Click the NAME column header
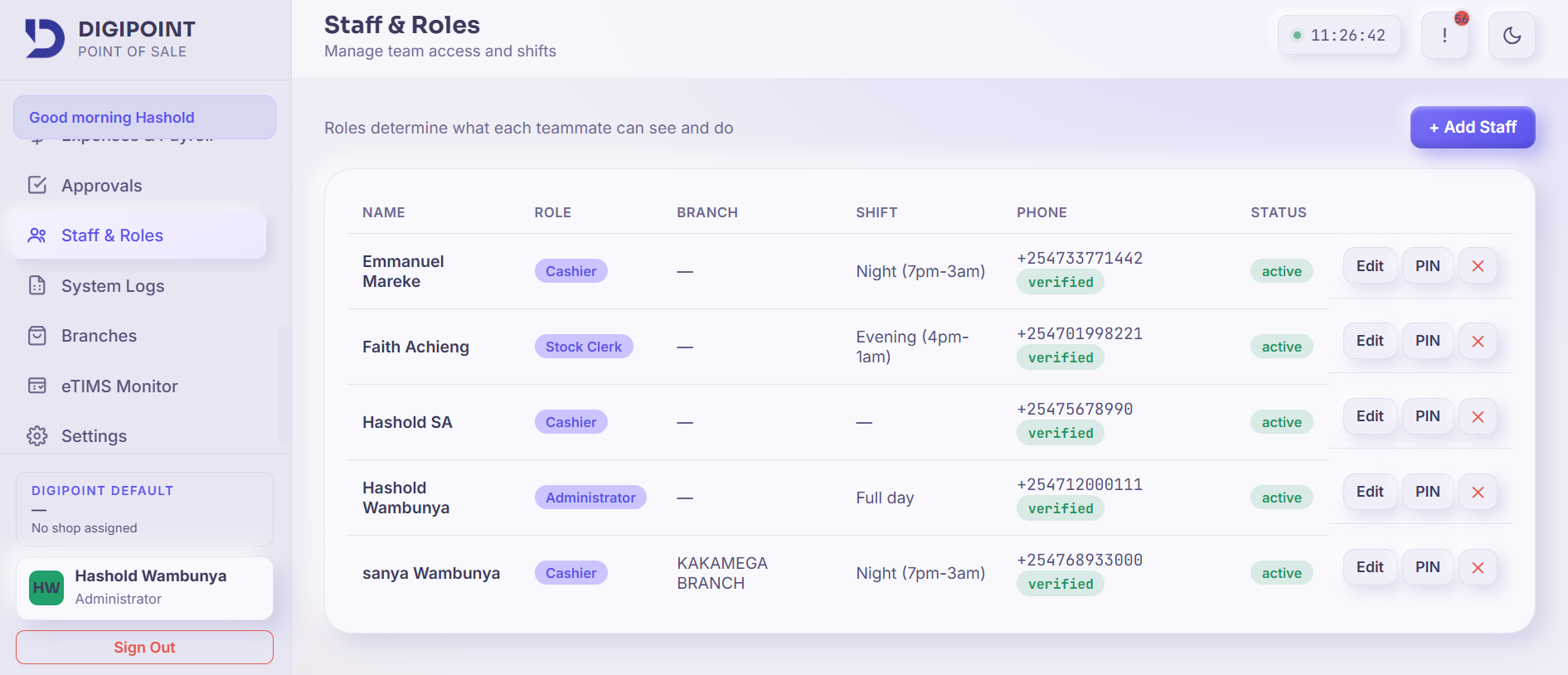 (384, 212)
